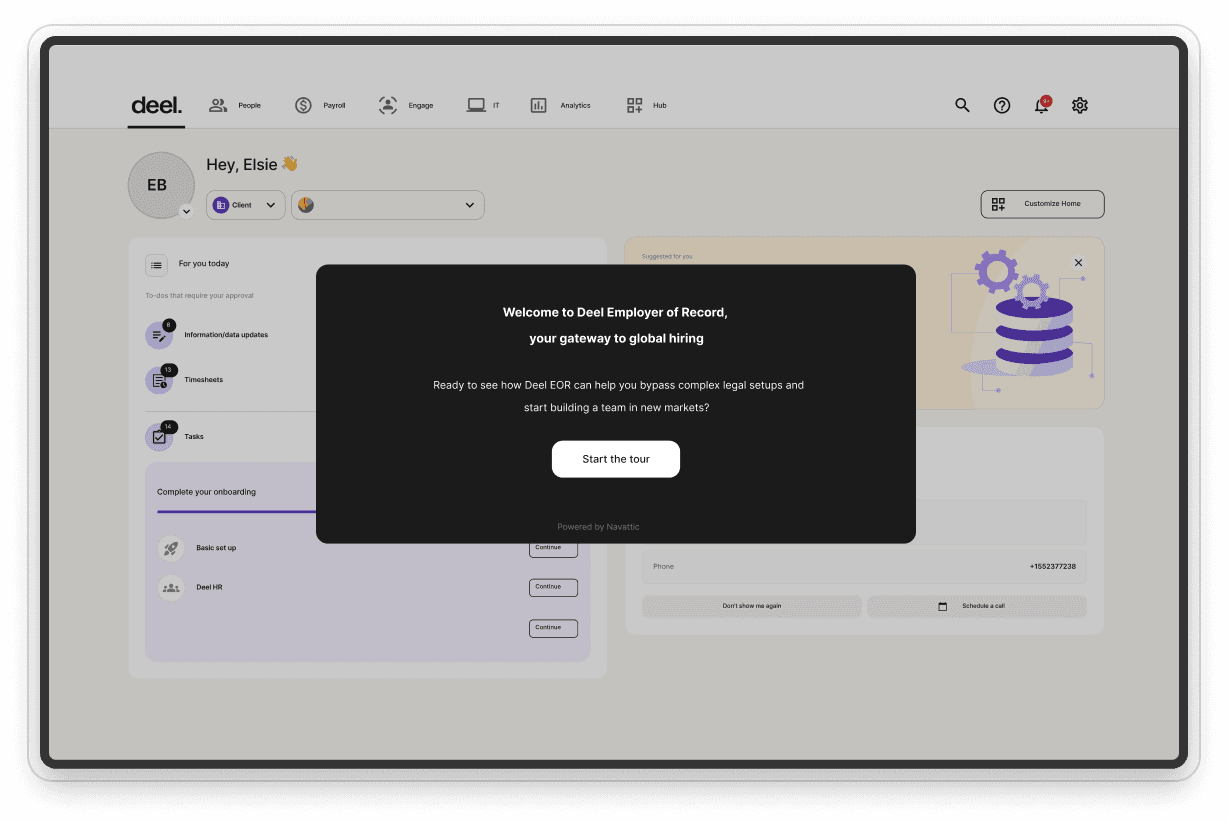
Task: Open the People menu icon
Action: click(x=218, y=105)
